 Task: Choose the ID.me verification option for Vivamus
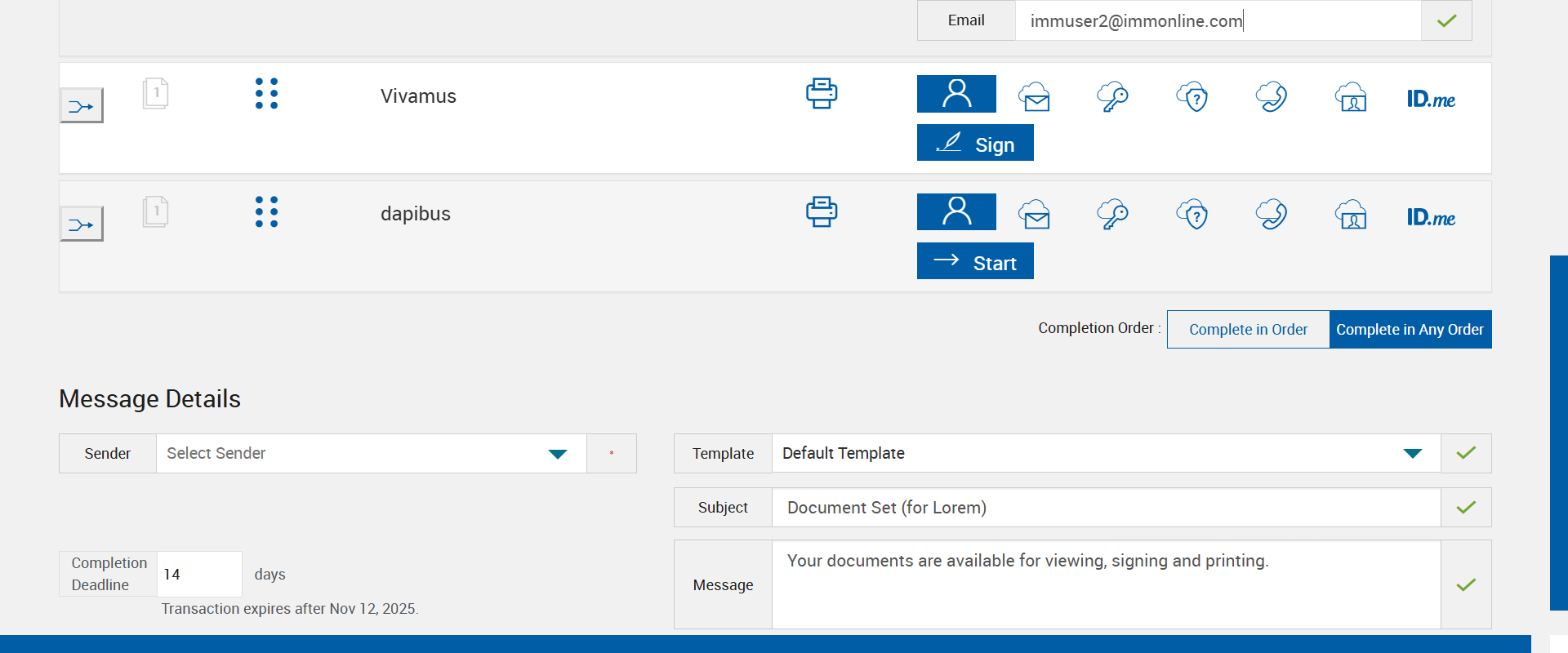[1431, 100]
